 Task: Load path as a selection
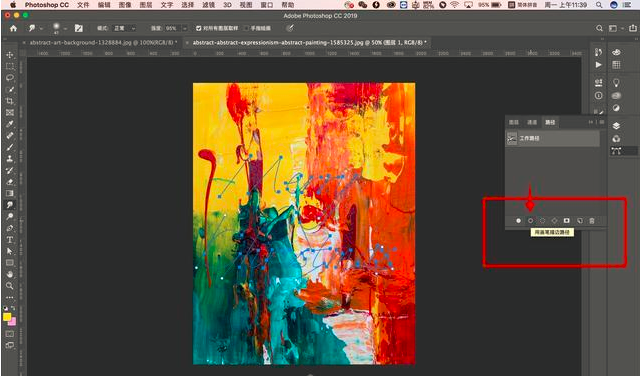coord(542,220)
